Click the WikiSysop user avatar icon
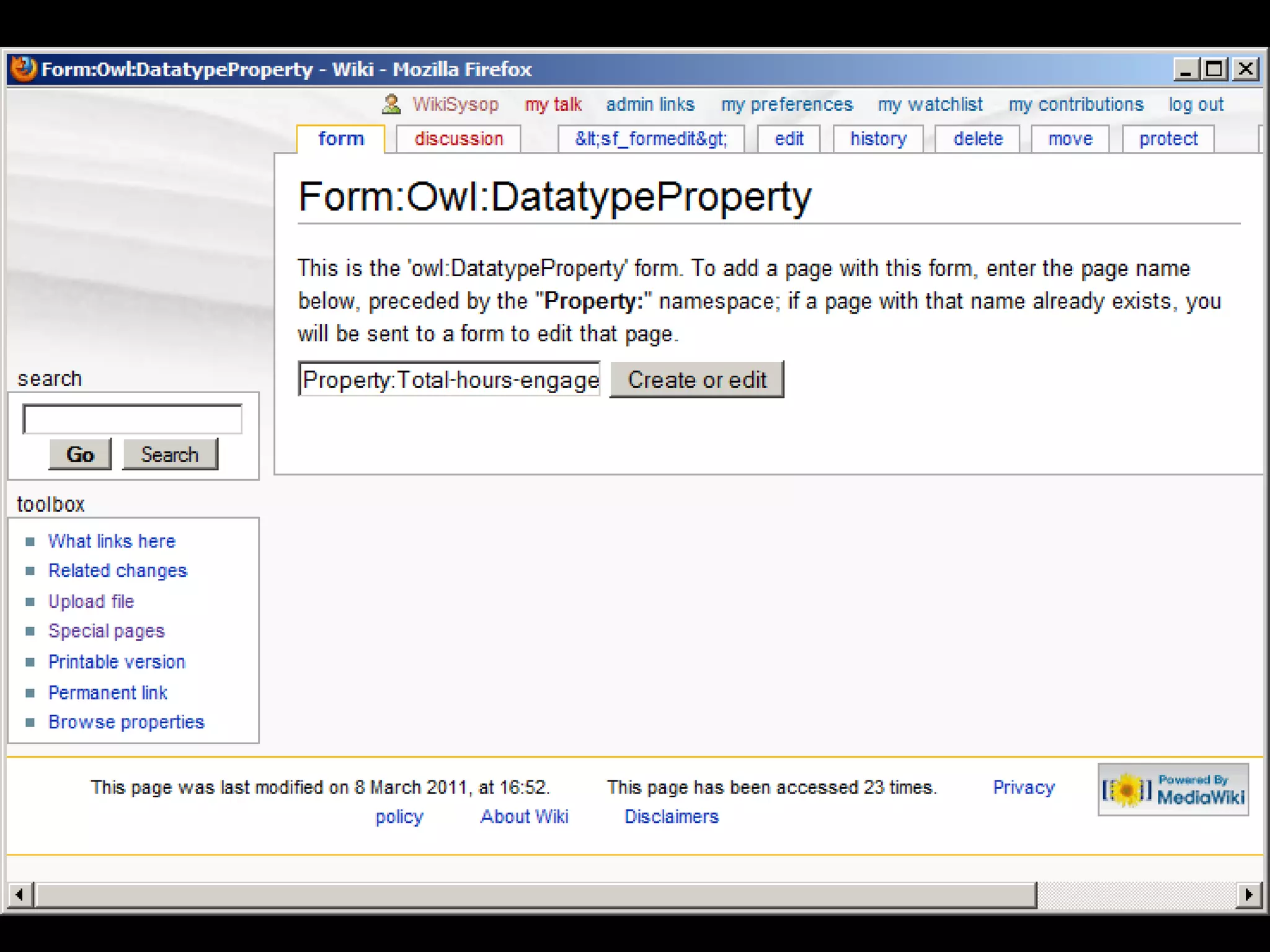The width and height of the screenshot is (1270, 952). [x=391, y=104]
